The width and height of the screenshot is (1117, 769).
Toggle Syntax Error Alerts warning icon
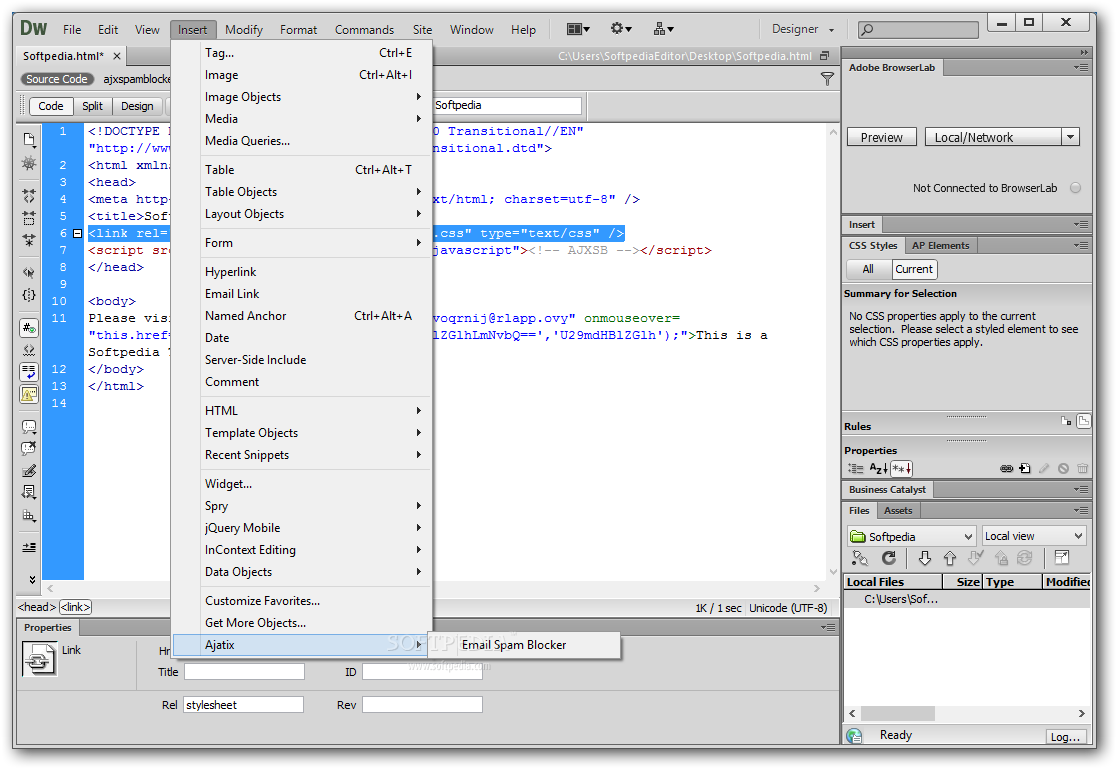coord(28,394)
